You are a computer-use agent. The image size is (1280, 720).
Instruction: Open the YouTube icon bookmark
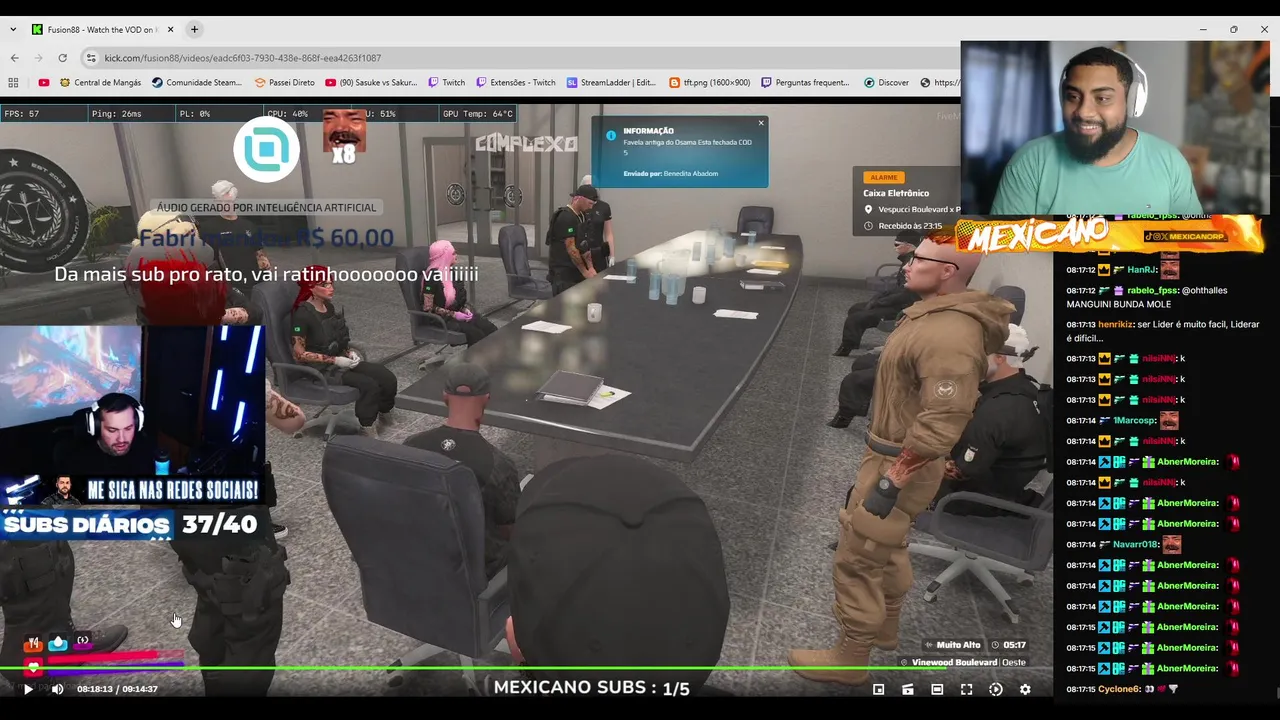43,83
